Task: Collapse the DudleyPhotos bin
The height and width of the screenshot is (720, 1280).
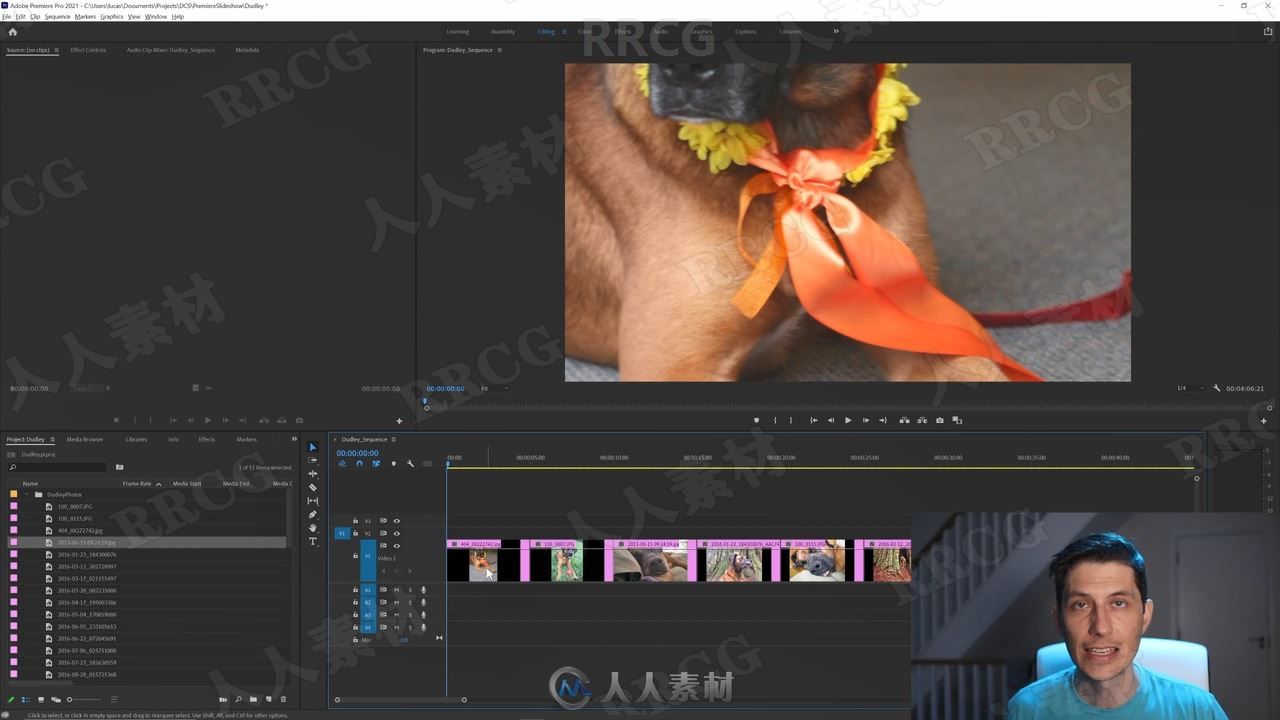Action: tap(27, 494)
